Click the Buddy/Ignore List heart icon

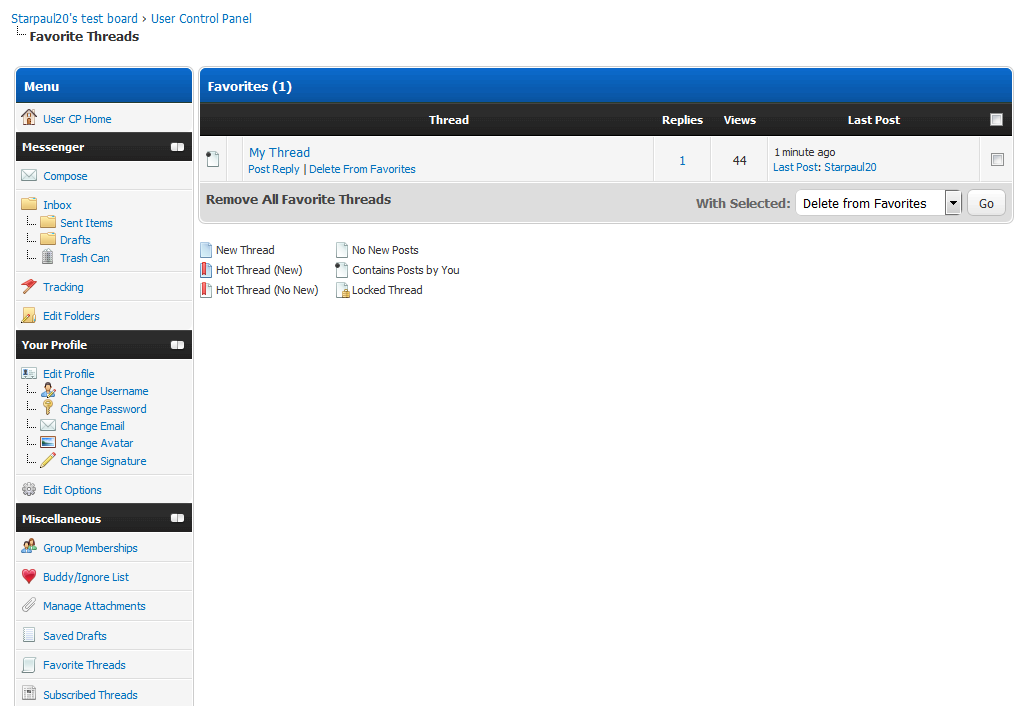pyautogui.click(x=29, y=577)
